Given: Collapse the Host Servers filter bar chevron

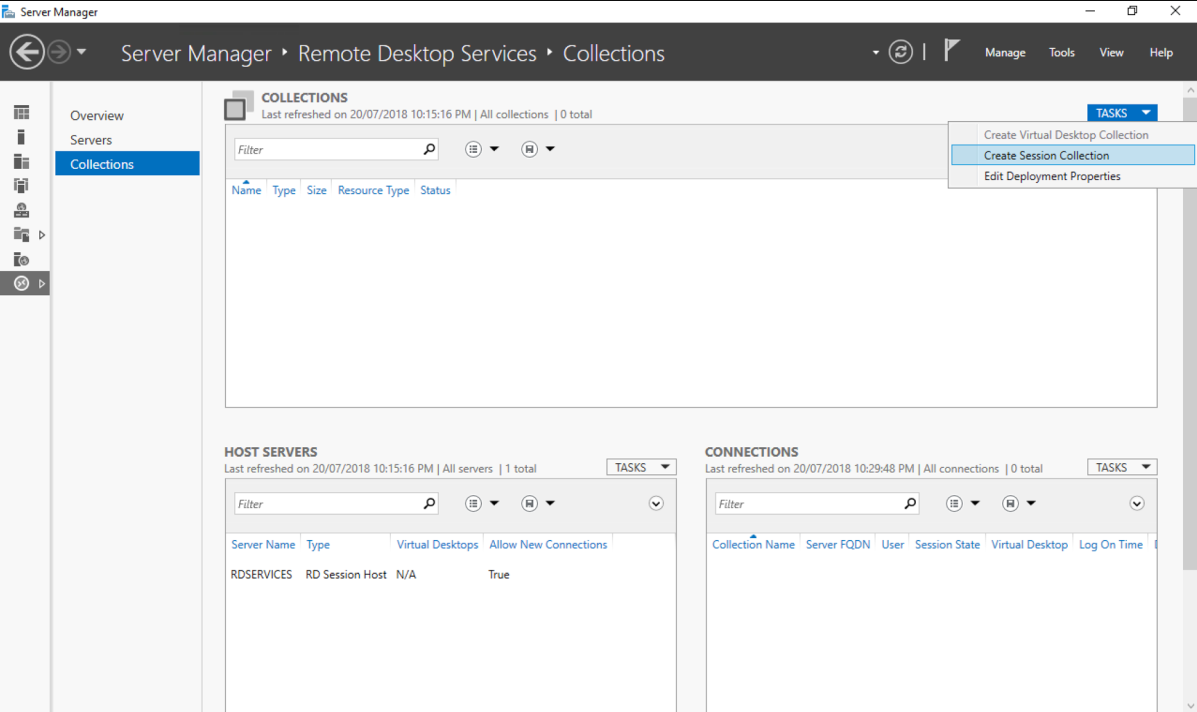Looking at the screenshot, I should 656,503.
